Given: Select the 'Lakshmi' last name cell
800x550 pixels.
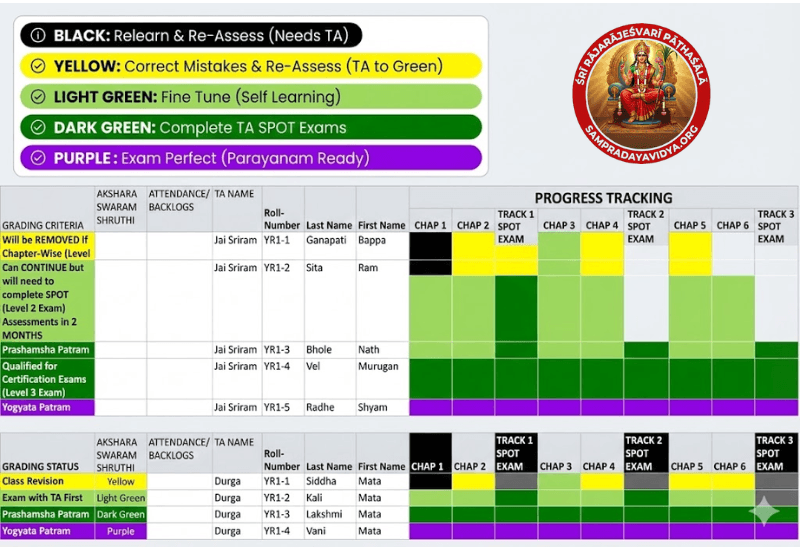Looking at the screenshot, I should point(329,514).
